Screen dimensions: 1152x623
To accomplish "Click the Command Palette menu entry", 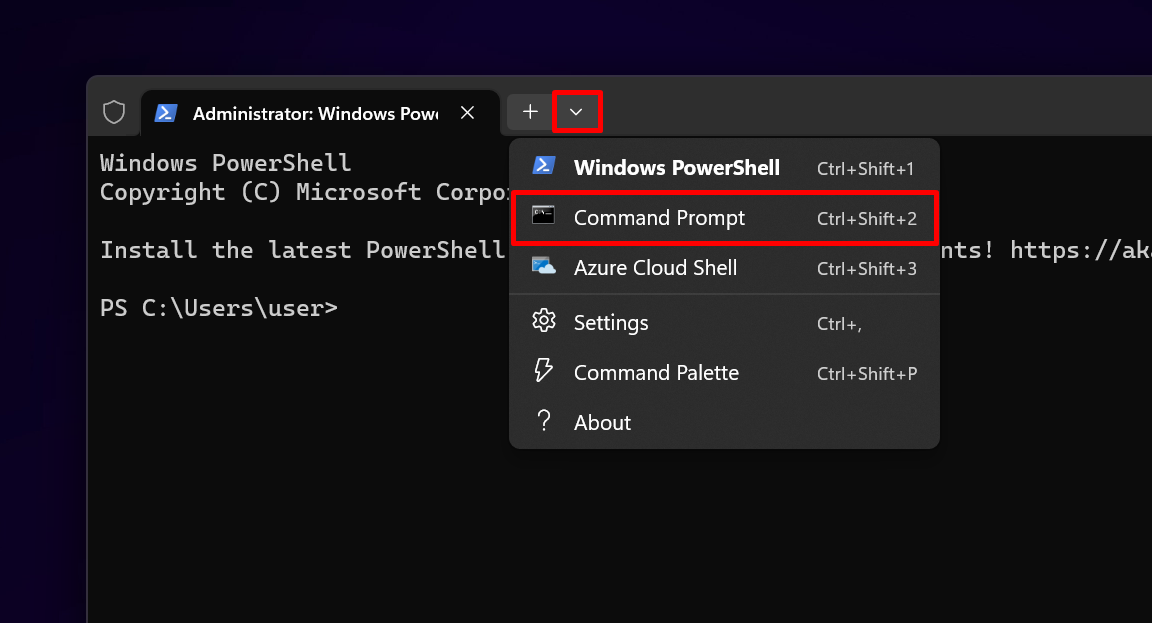I will 656,370.
